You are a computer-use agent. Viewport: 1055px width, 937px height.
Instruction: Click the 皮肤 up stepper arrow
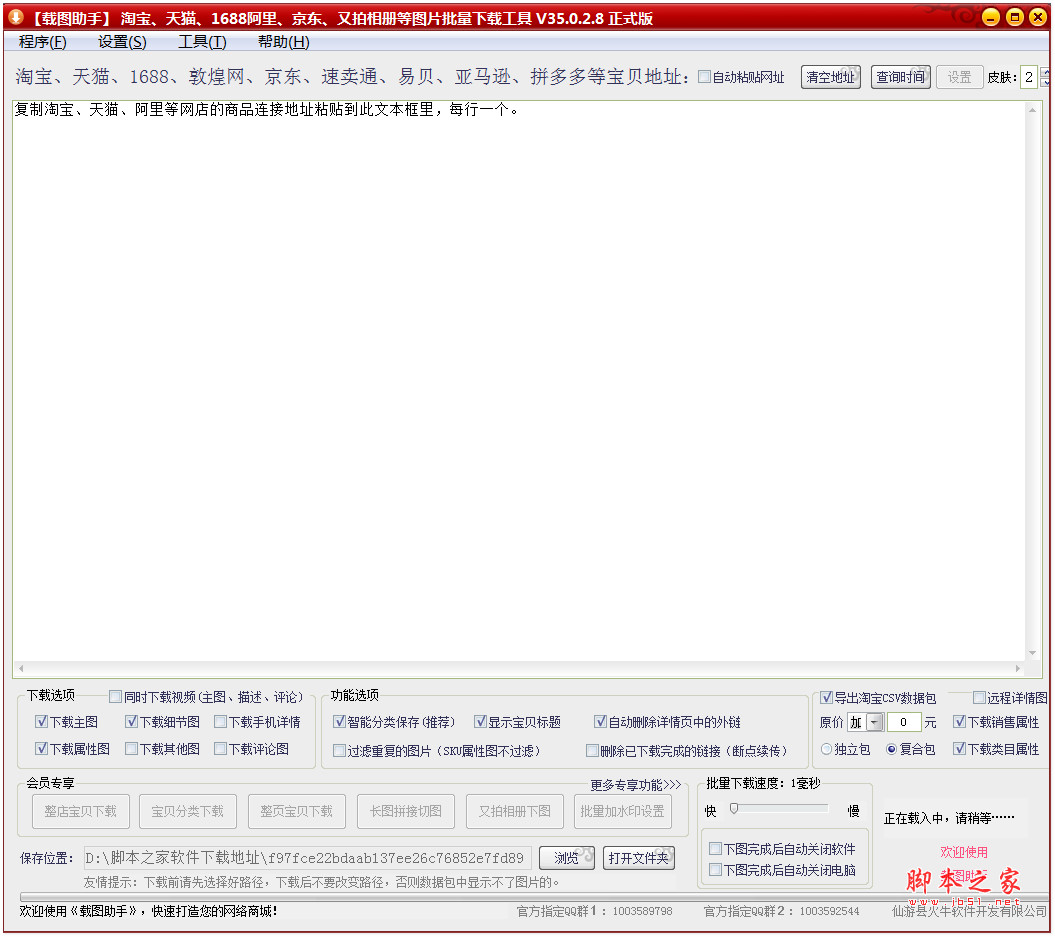1044,71
